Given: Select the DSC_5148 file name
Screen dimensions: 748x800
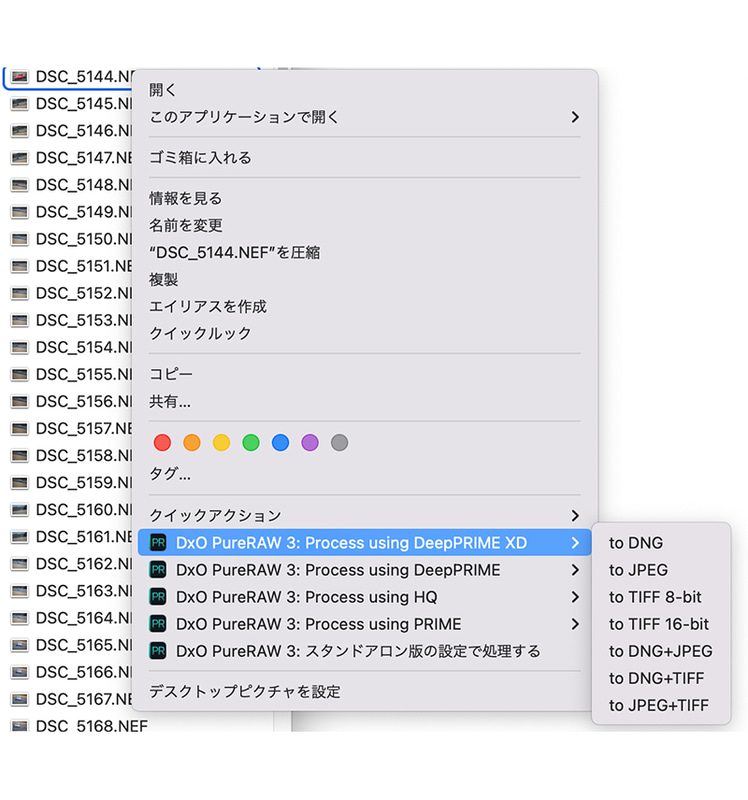Looking at the screenshot, I should tap(84, 185).
